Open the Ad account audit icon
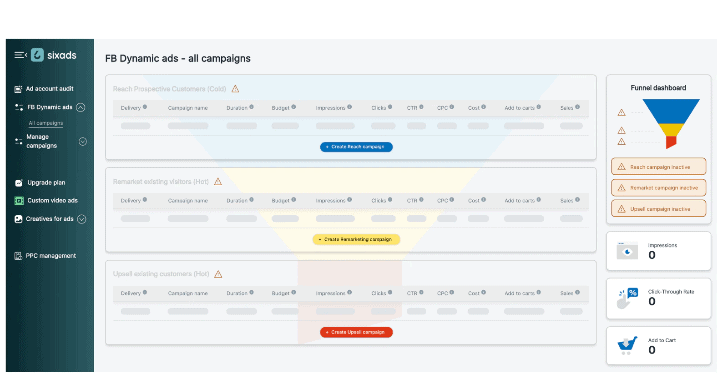The height and width of the screenshot is (390, 723). (18, 89)
